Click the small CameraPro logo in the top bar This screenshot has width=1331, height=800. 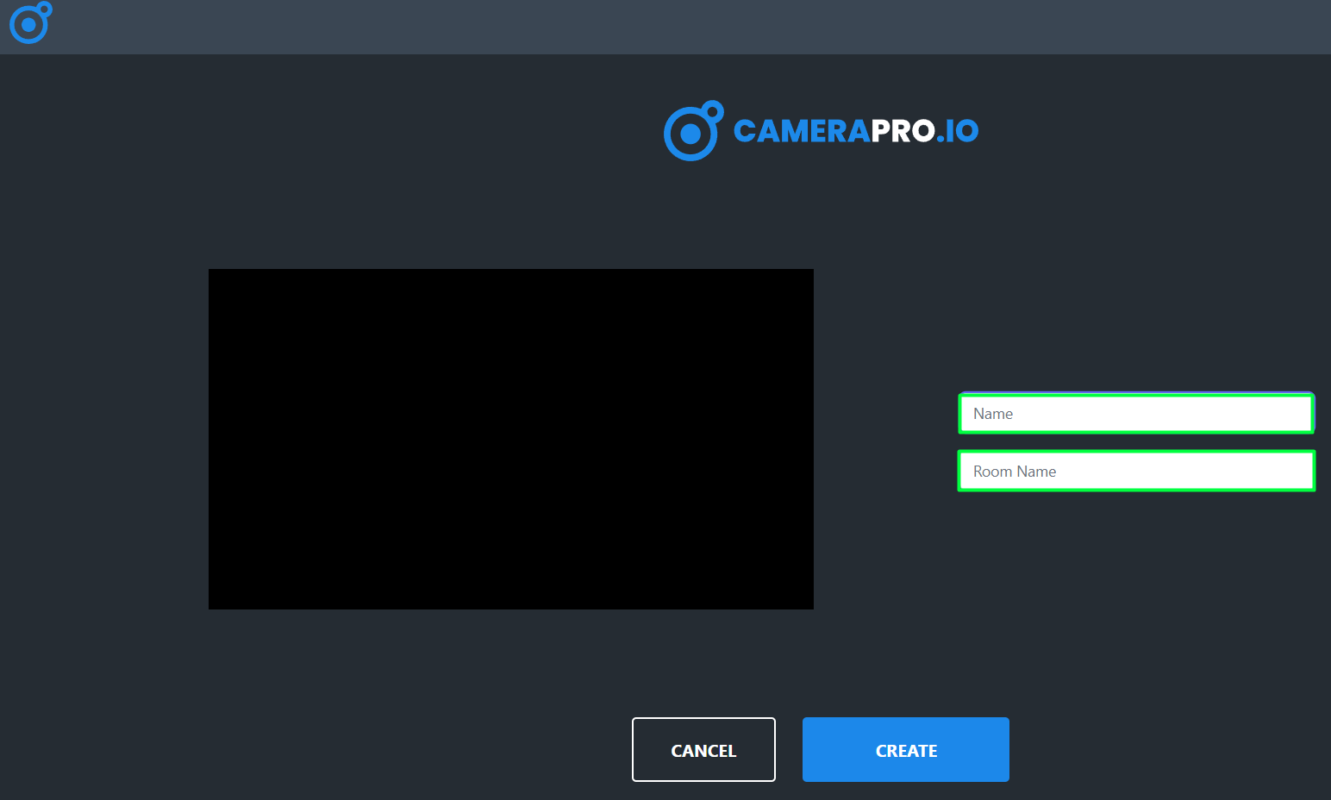coord(30,22)
